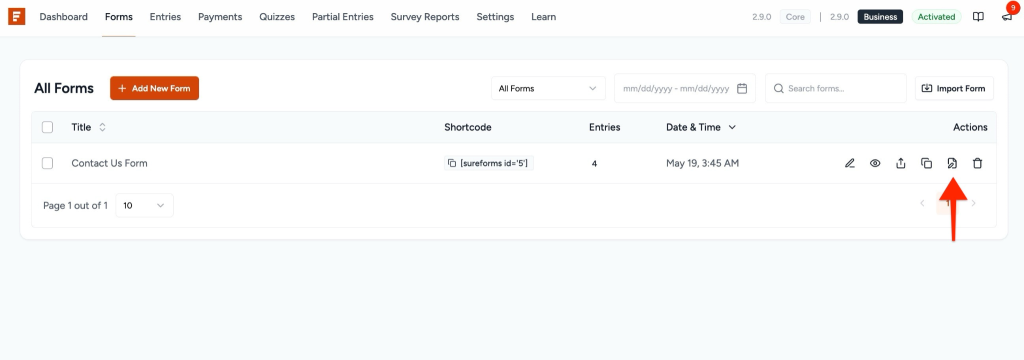
Task: Open the Quizzes section
Action: click(x=277, y=17)
